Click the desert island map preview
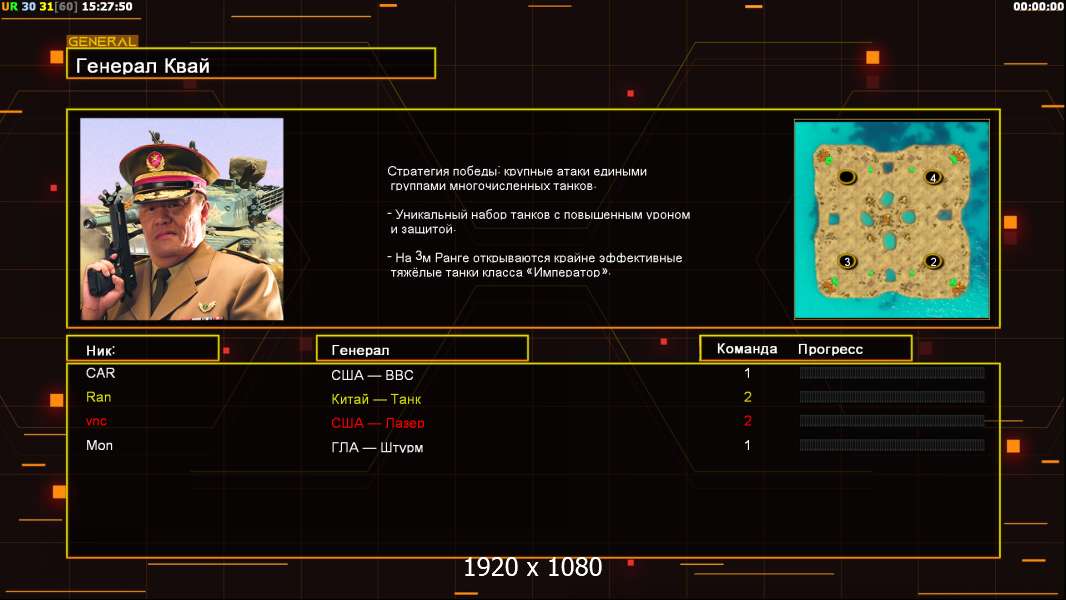The height and width of the screenshot is (600, 1066). (892, 219)
